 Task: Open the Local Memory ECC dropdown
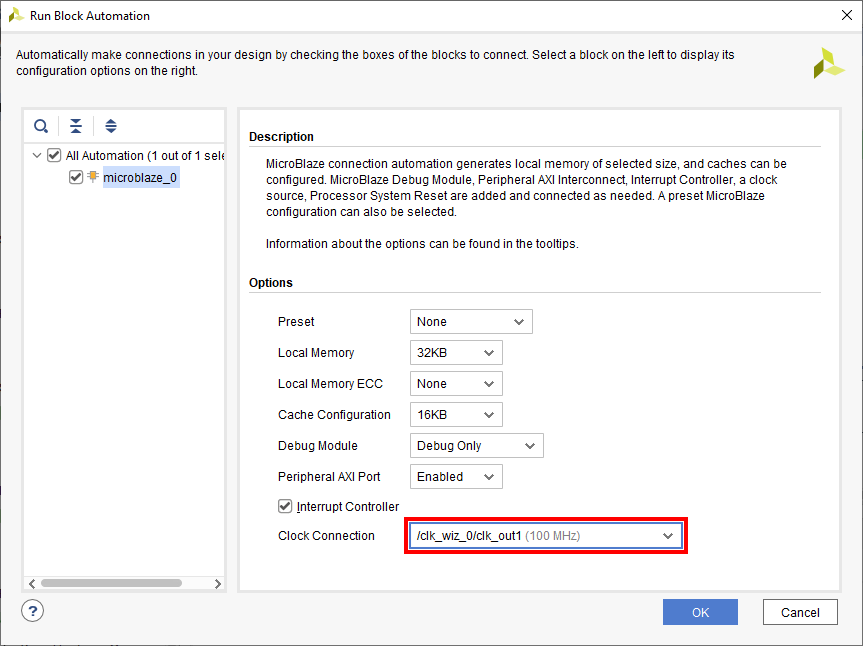[x=456, y=384]
